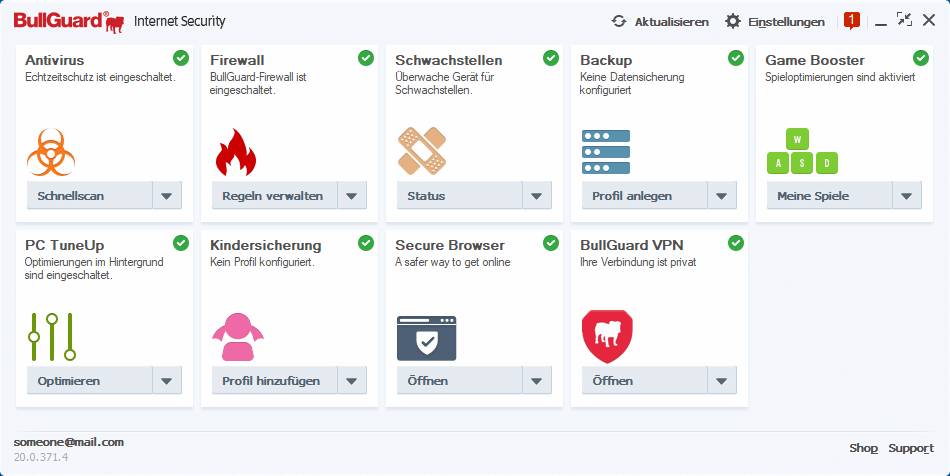950x476 pixels.
Task: Click the BullGuard VPN bulldog shield icon
Action: click(607, 336)
